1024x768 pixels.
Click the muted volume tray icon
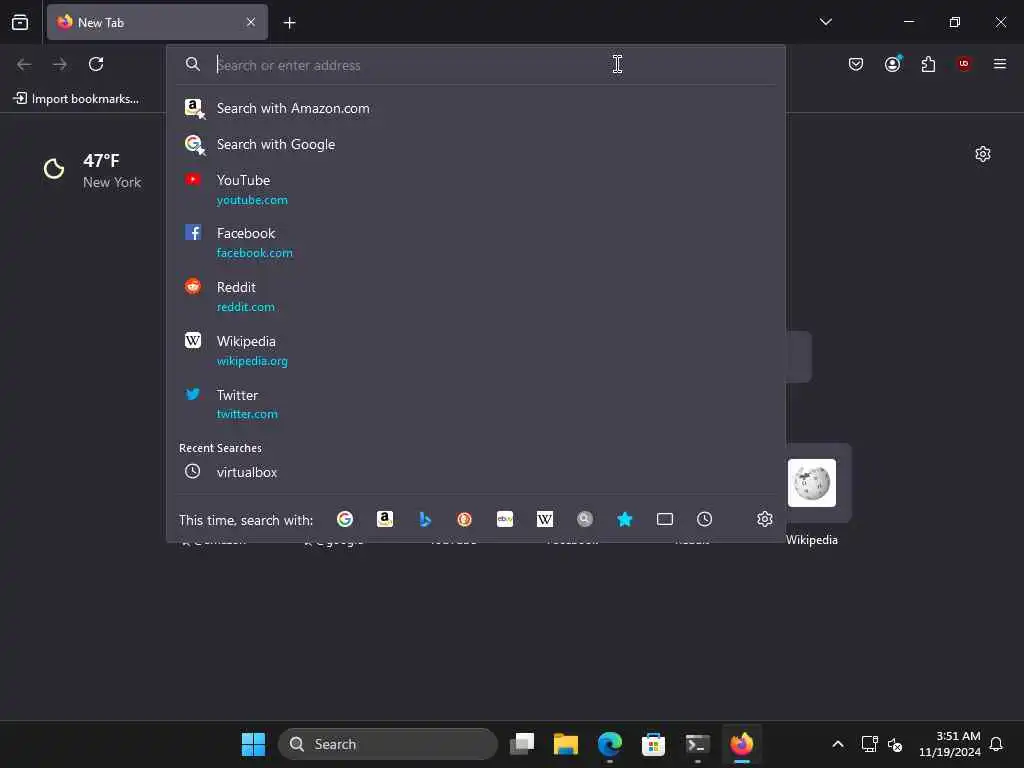(895, 744)
